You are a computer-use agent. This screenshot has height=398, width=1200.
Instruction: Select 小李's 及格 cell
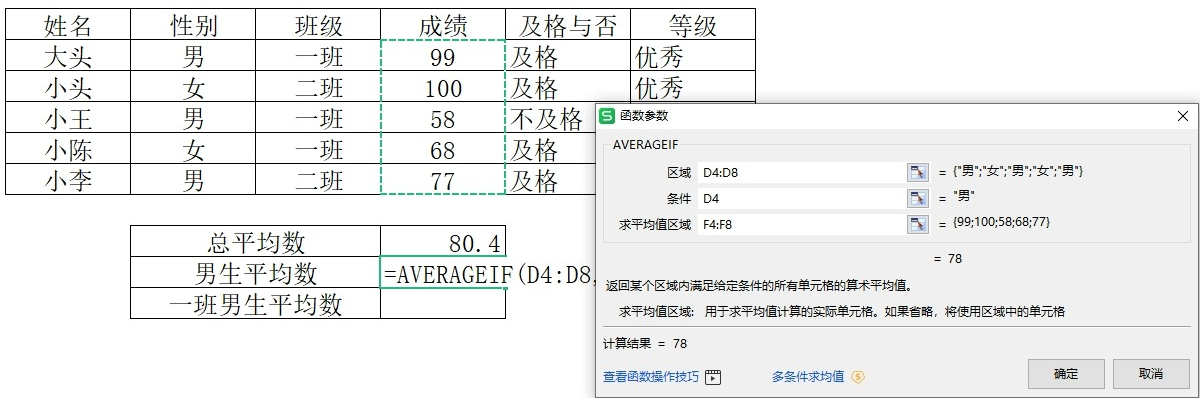[550, 180]
